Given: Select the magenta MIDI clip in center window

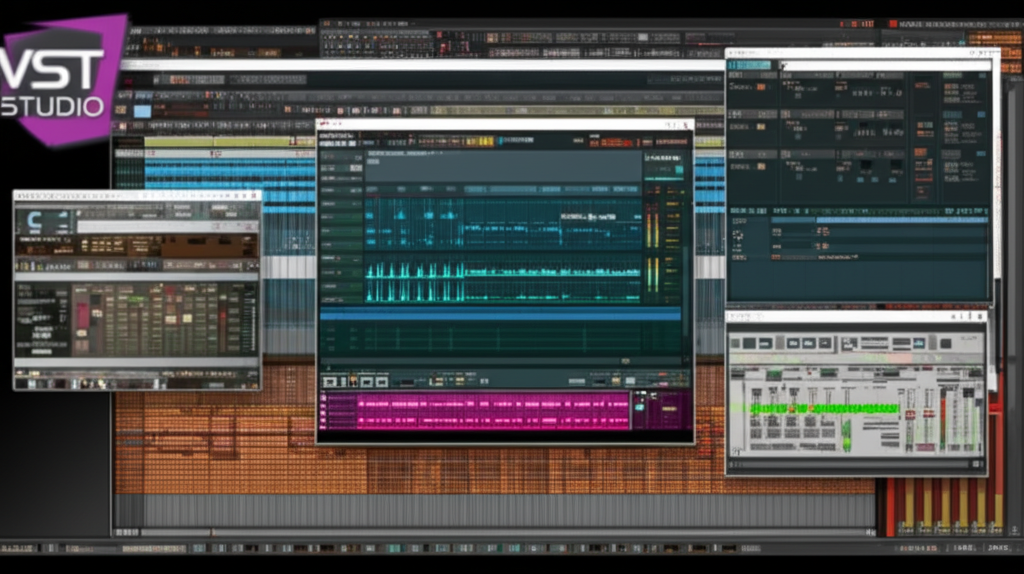Looking at the screenshot, I should pyautogui.click(x=492, y=411).
